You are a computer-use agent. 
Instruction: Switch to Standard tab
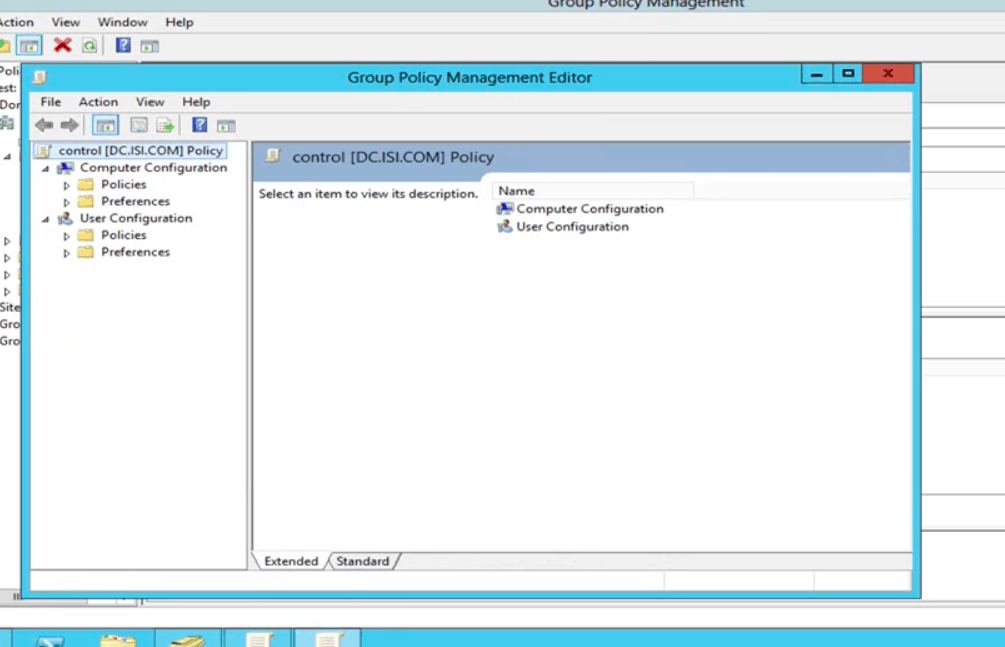363,561
